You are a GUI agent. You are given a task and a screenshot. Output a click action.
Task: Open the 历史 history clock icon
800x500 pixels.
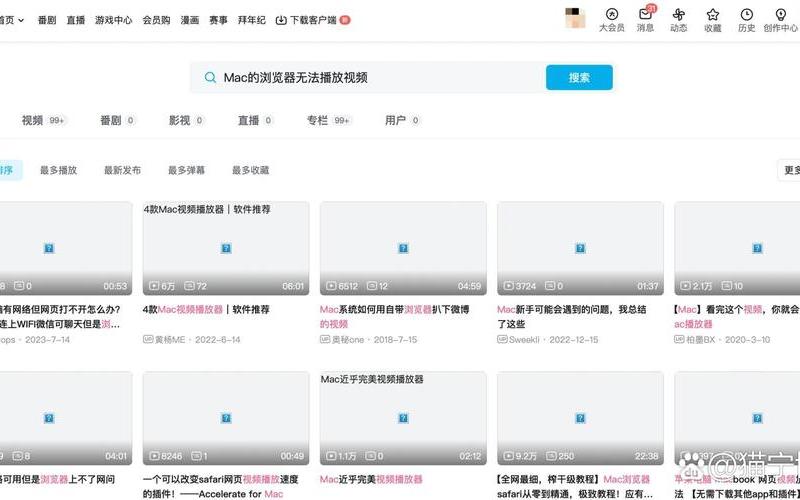746,14
